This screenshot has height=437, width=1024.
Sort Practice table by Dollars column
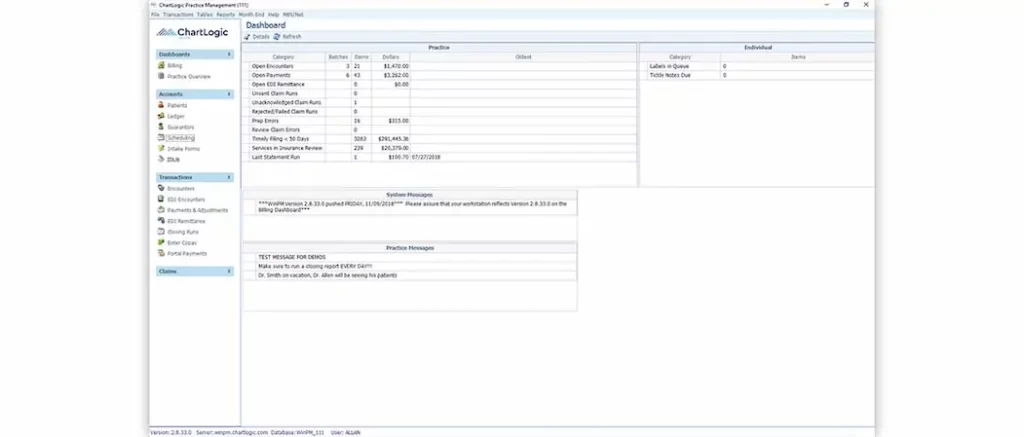[x=391, y=57]
